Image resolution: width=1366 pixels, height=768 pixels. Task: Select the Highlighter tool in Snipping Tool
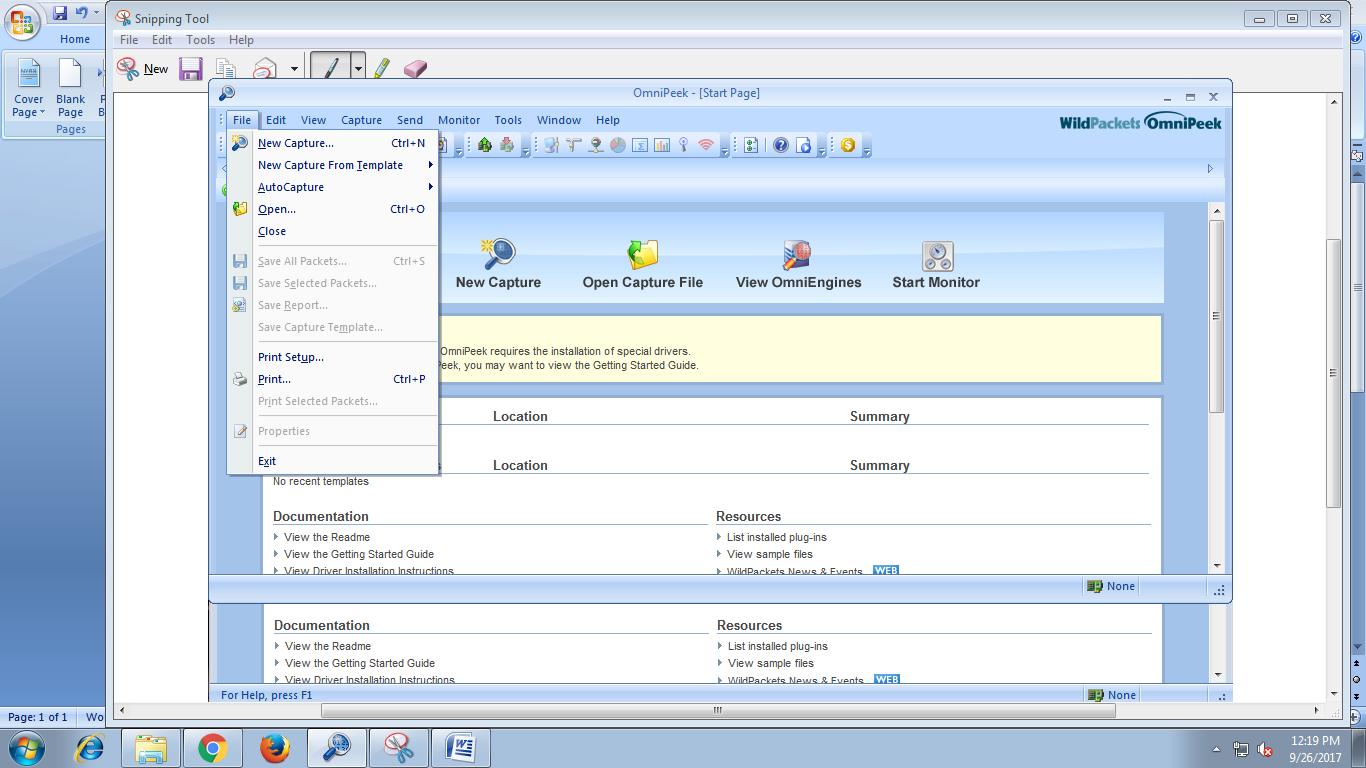381,68
